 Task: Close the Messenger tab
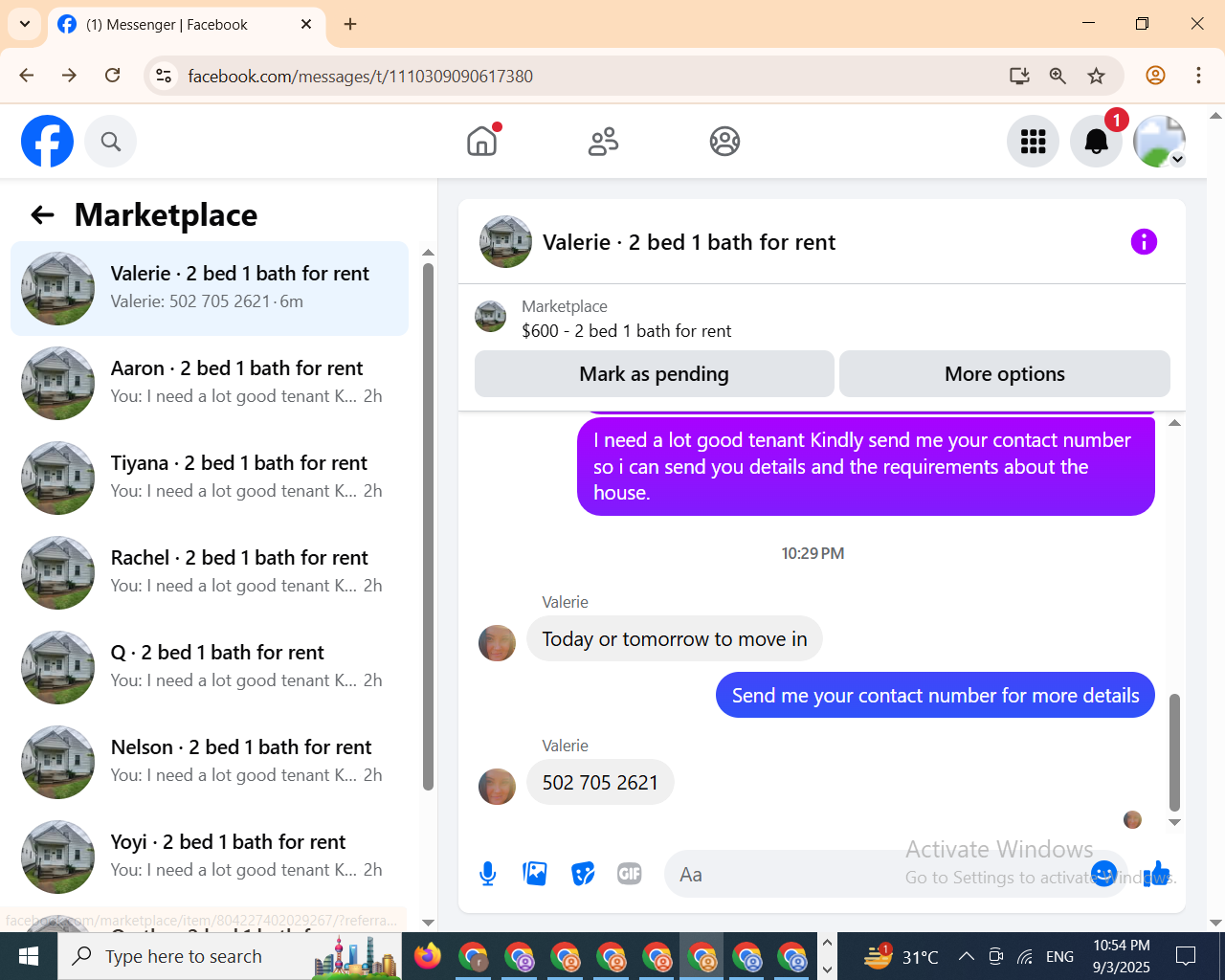pyautogui.click(x=306, y=24)
